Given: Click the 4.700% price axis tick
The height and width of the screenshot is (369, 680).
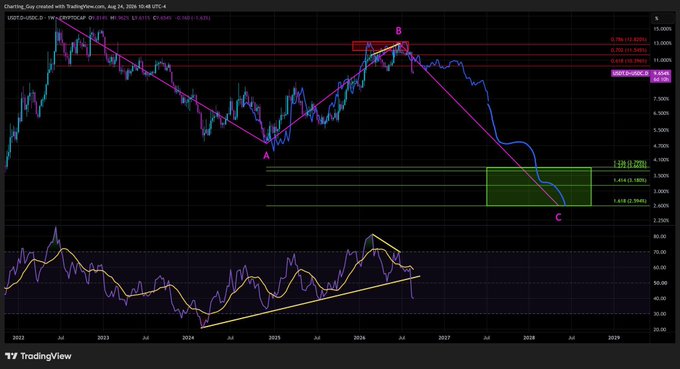Looking at the screenshot, I should click(x=662, y=146).
